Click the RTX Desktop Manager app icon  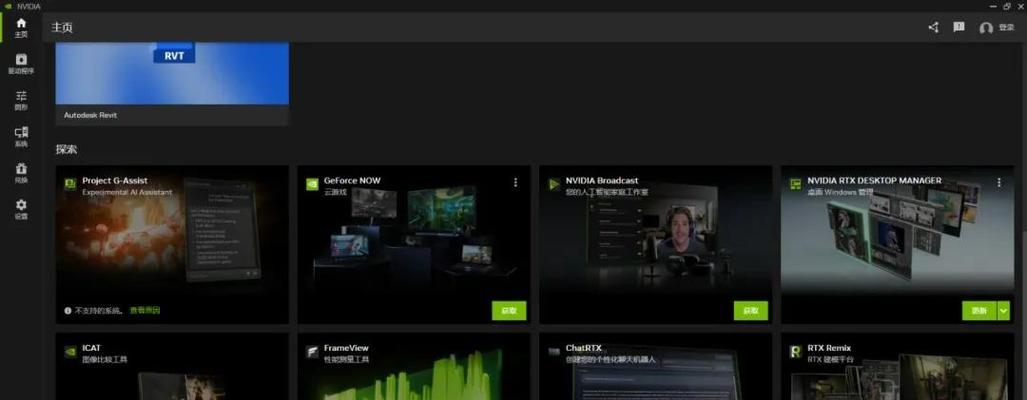click(796, 185)
